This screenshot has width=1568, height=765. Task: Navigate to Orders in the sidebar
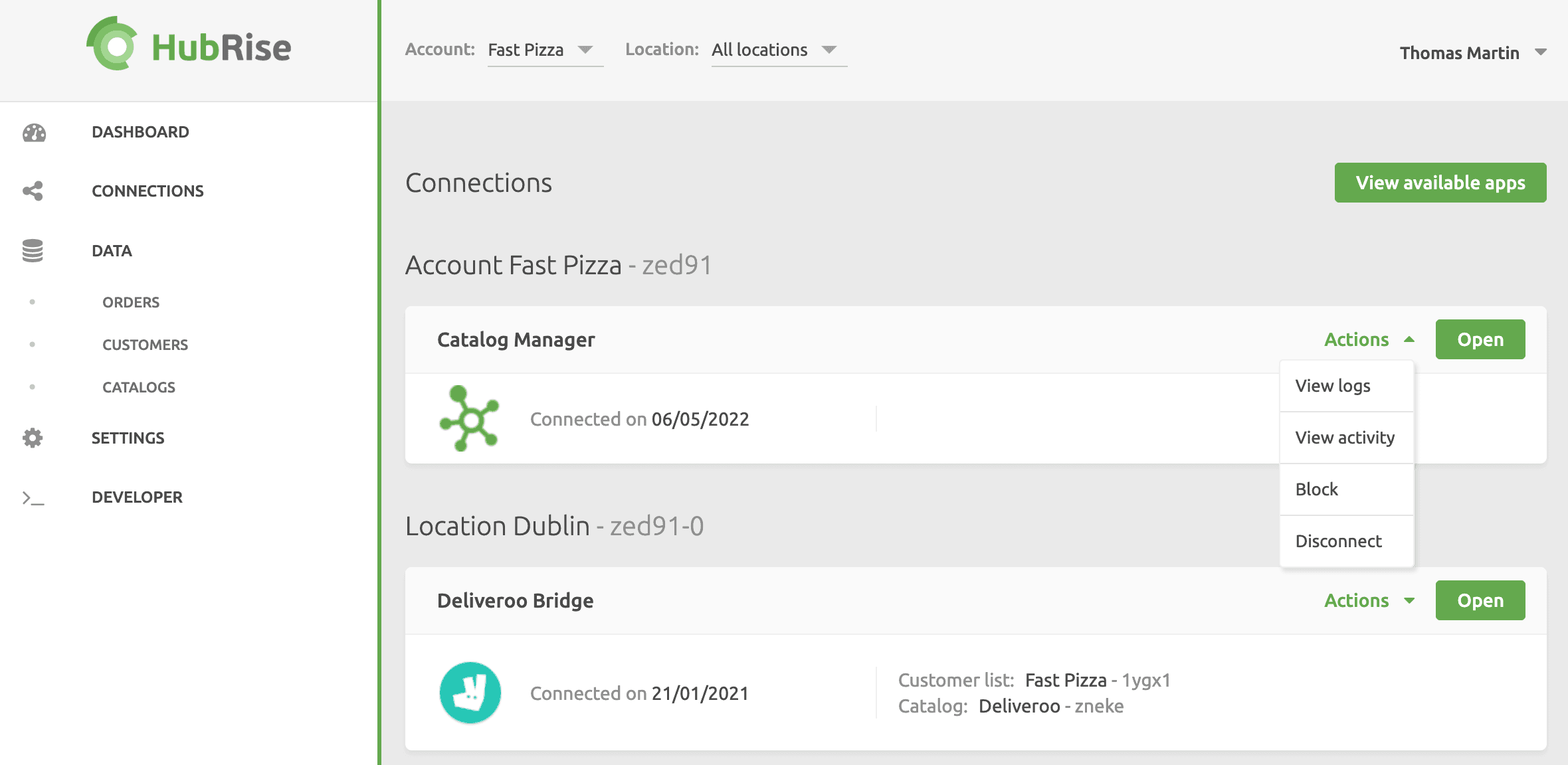click(130, 302)
